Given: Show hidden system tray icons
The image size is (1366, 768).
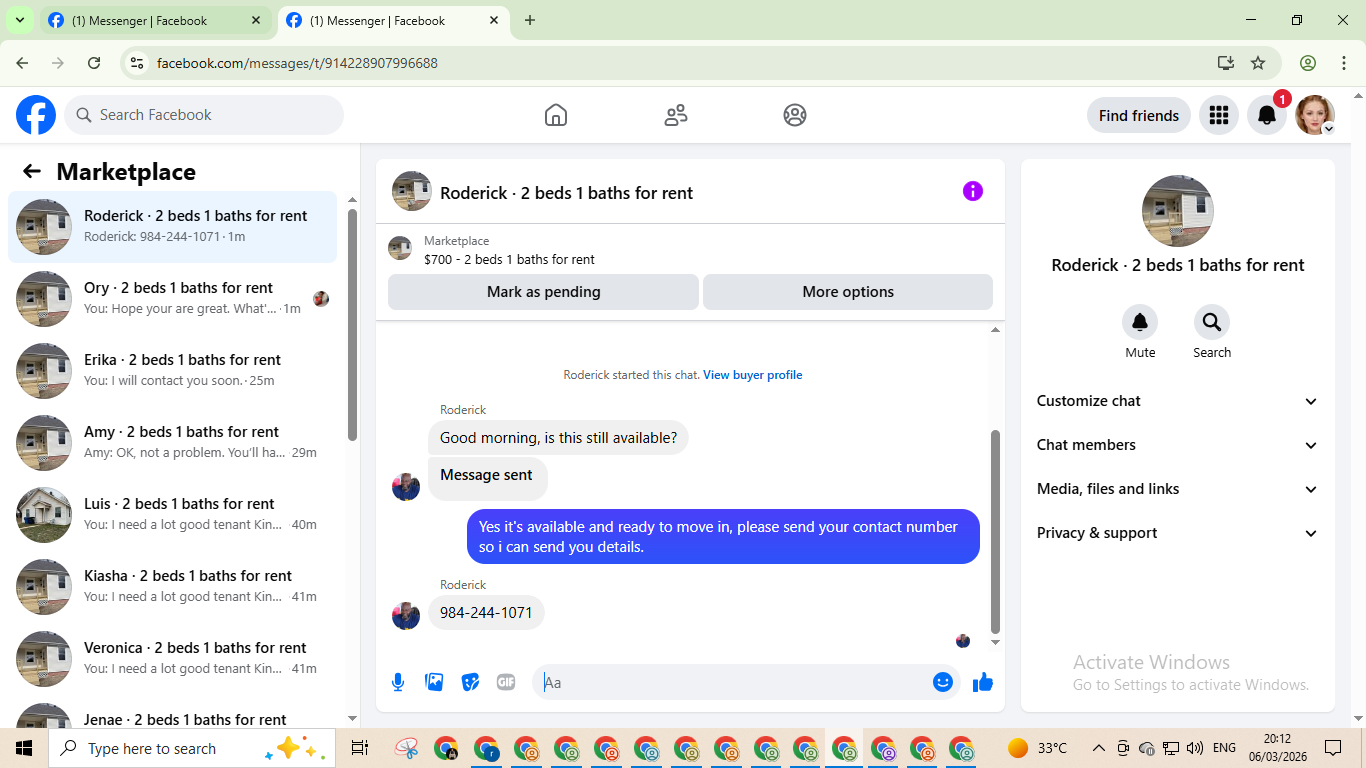Looking at the screenshot, I should tap(1099, 748).
